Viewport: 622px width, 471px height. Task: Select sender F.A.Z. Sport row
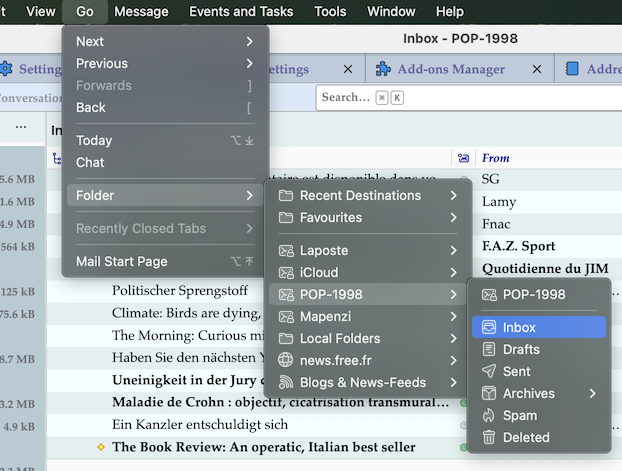(518, 246)
